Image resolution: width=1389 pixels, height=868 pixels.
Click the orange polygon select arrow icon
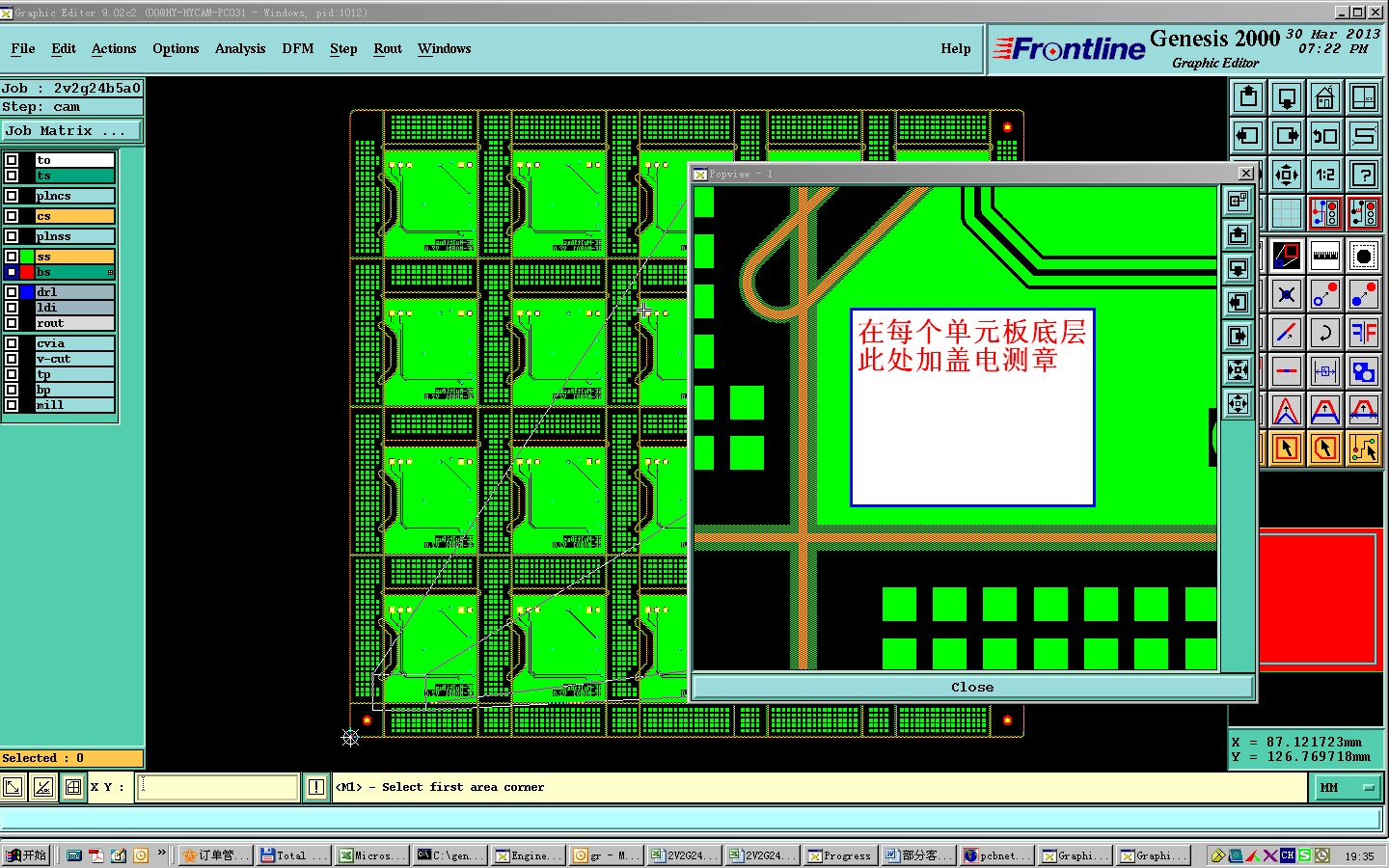pyautogui.click(x=1325, y=448)
